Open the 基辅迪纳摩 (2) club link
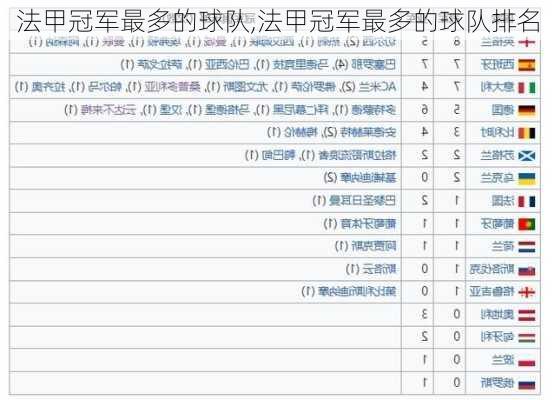Viewport: 554px width, 400px height. pos(360,178)
